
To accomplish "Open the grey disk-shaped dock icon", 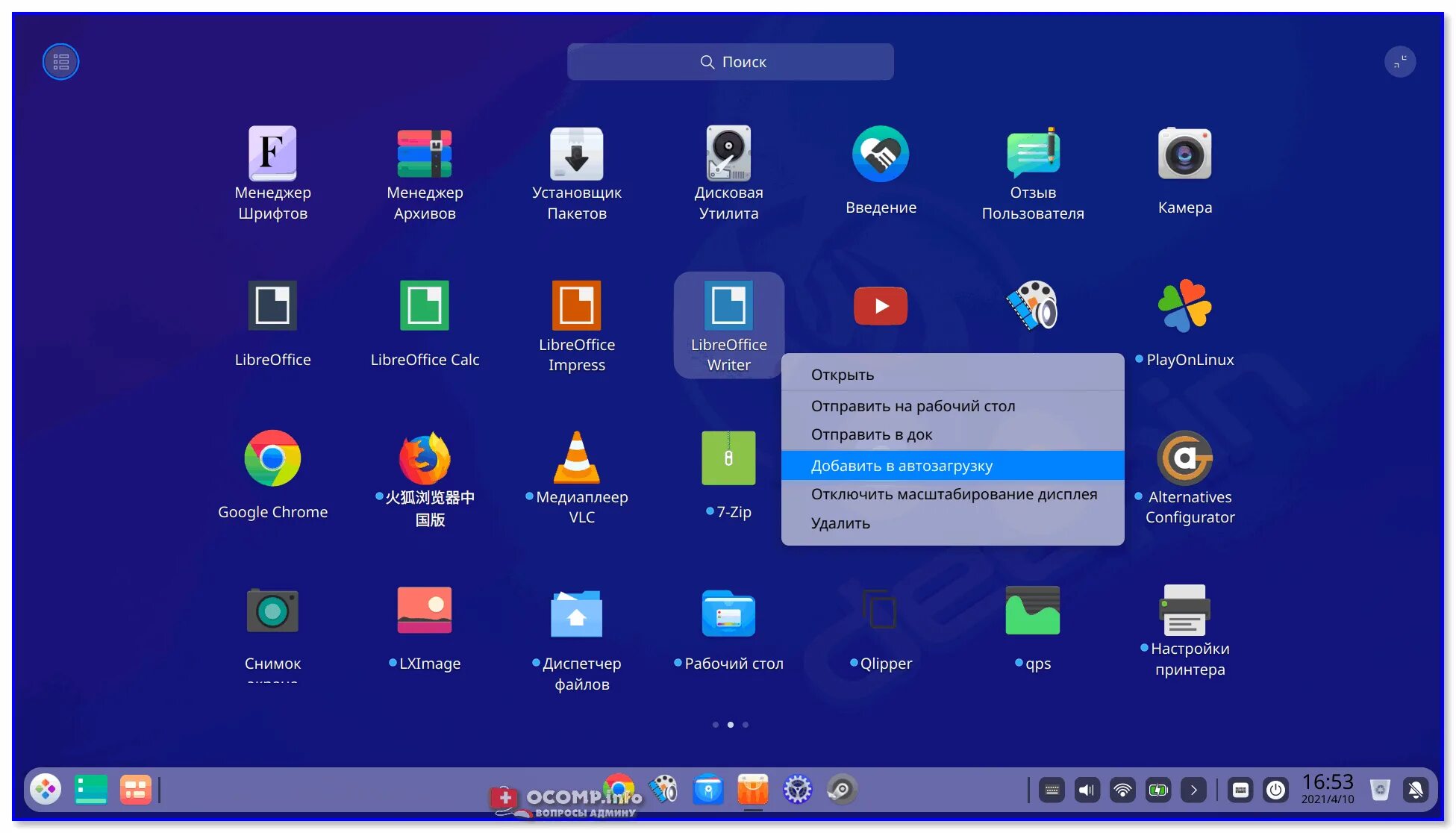I will coord(842,789).
